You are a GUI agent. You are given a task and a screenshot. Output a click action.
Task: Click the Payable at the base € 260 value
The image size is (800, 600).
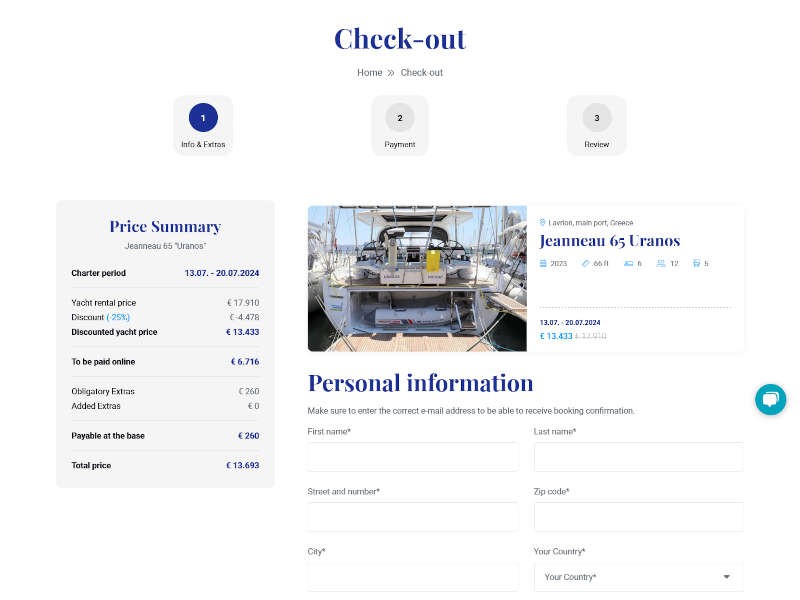coord(248,436)
